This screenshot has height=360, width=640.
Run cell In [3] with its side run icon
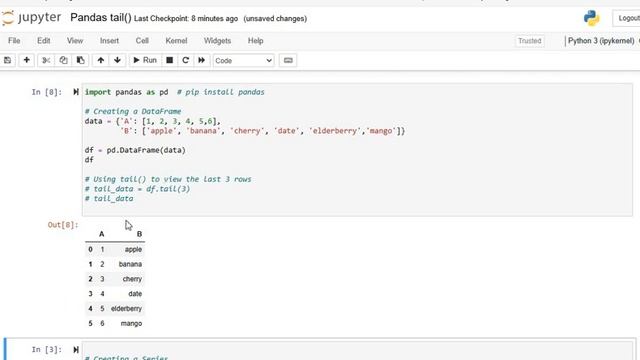click(x=76, y=349)
